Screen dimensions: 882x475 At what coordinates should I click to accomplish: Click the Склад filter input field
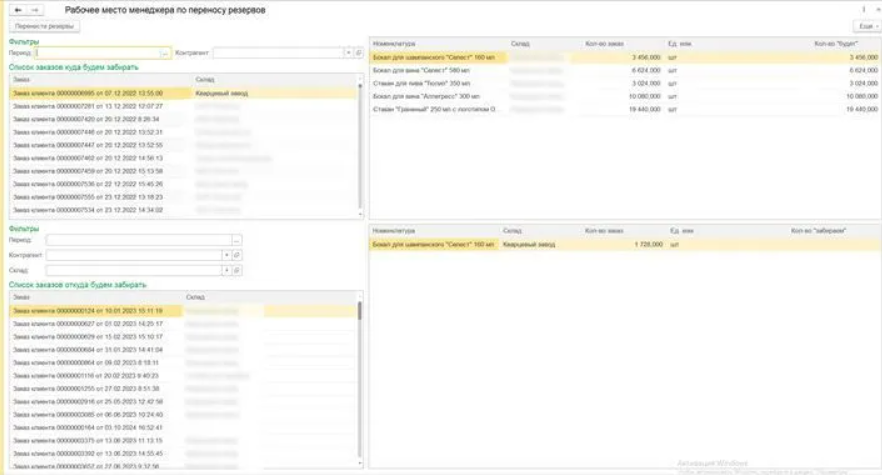coord(134,271)
